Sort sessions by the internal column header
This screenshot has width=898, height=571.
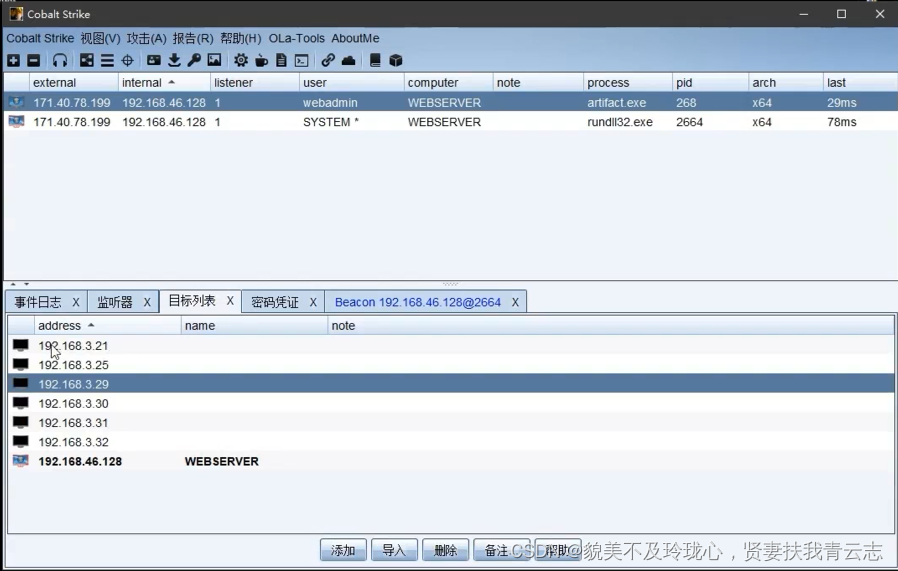[x=164, y=82]
